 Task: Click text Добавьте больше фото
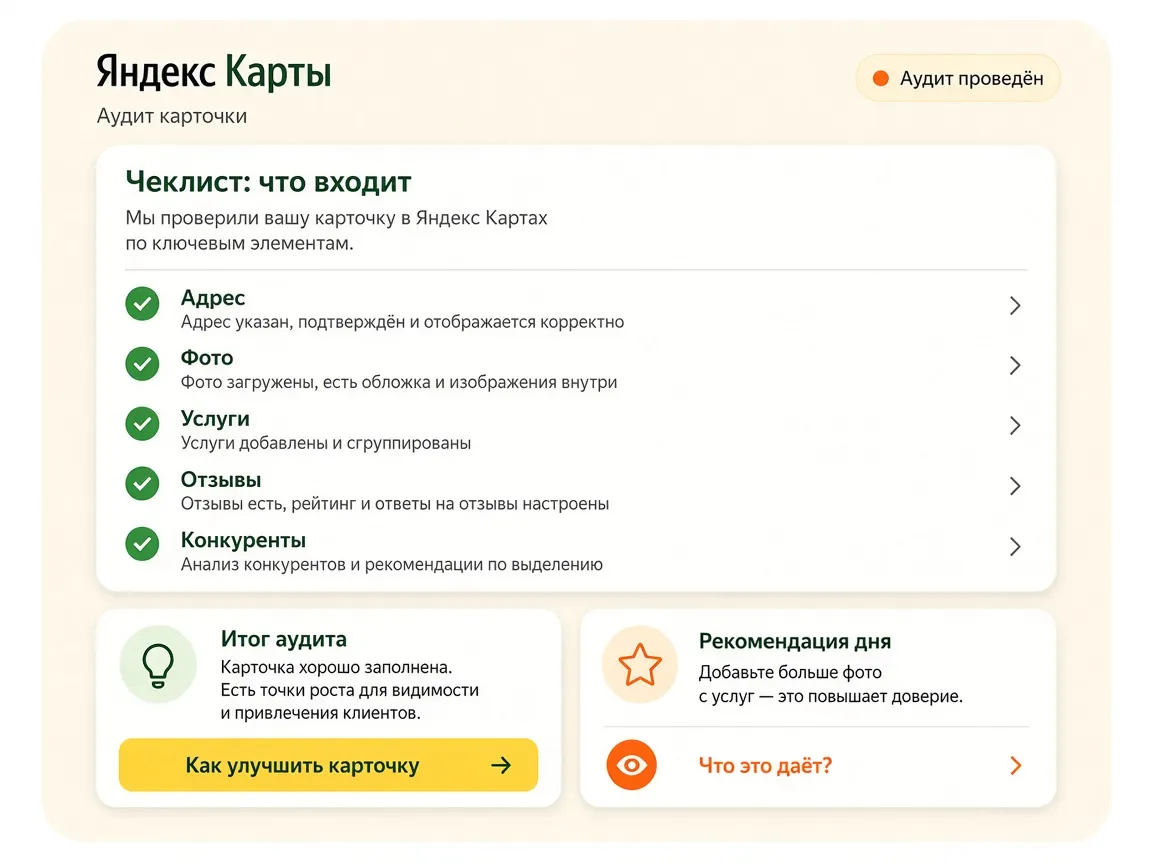pyautogui.click(x=790, y=672)
